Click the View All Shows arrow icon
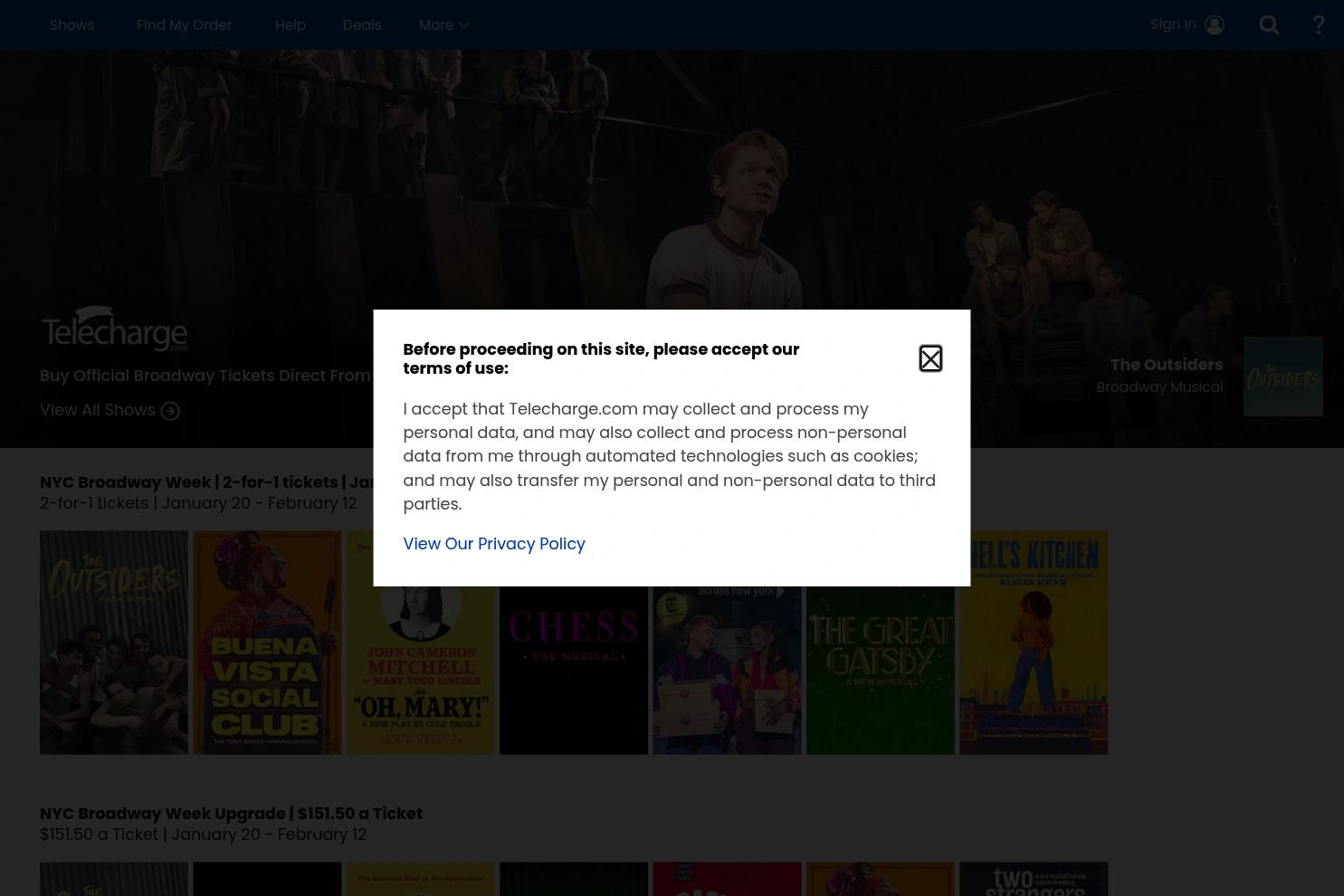This screenshot has height=896, width=1344. [x=170, y=411]
